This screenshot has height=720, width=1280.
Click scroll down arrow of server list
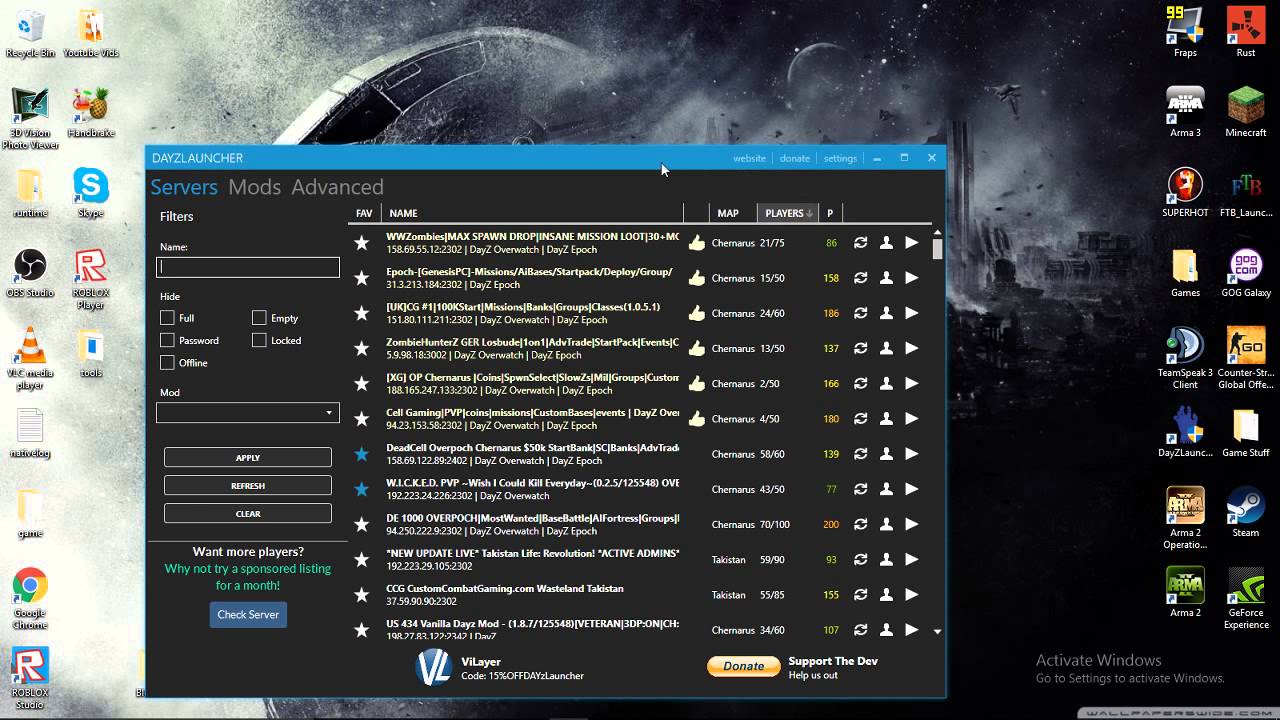coord(937,631)
